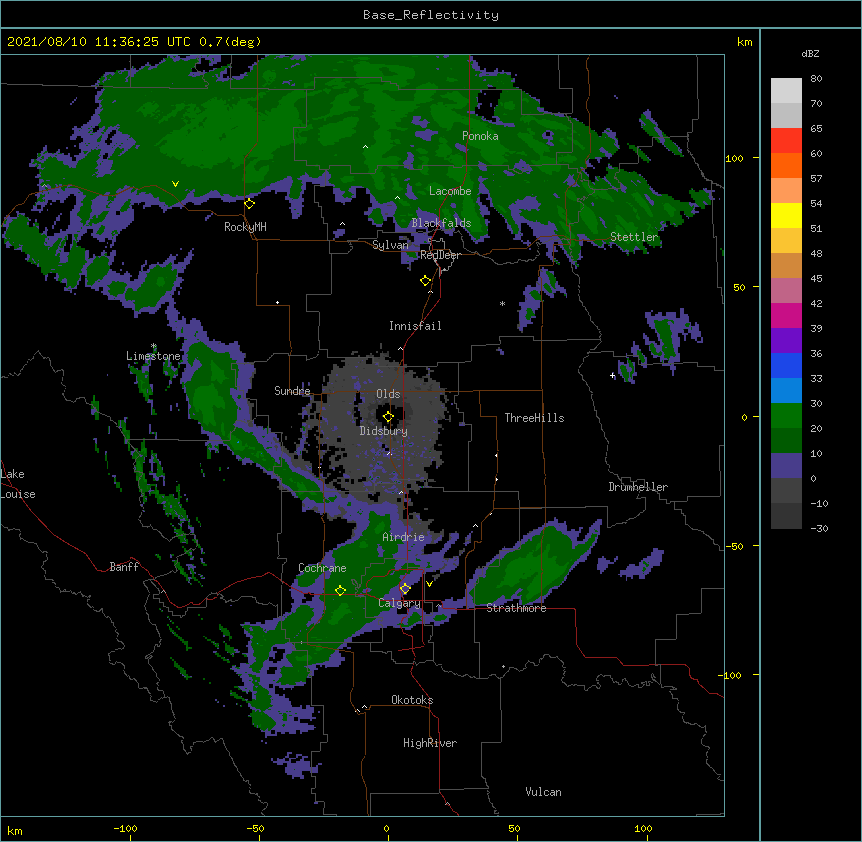
Task: Click the -50 tick on the bottom axis
Action: click(255, 828)
